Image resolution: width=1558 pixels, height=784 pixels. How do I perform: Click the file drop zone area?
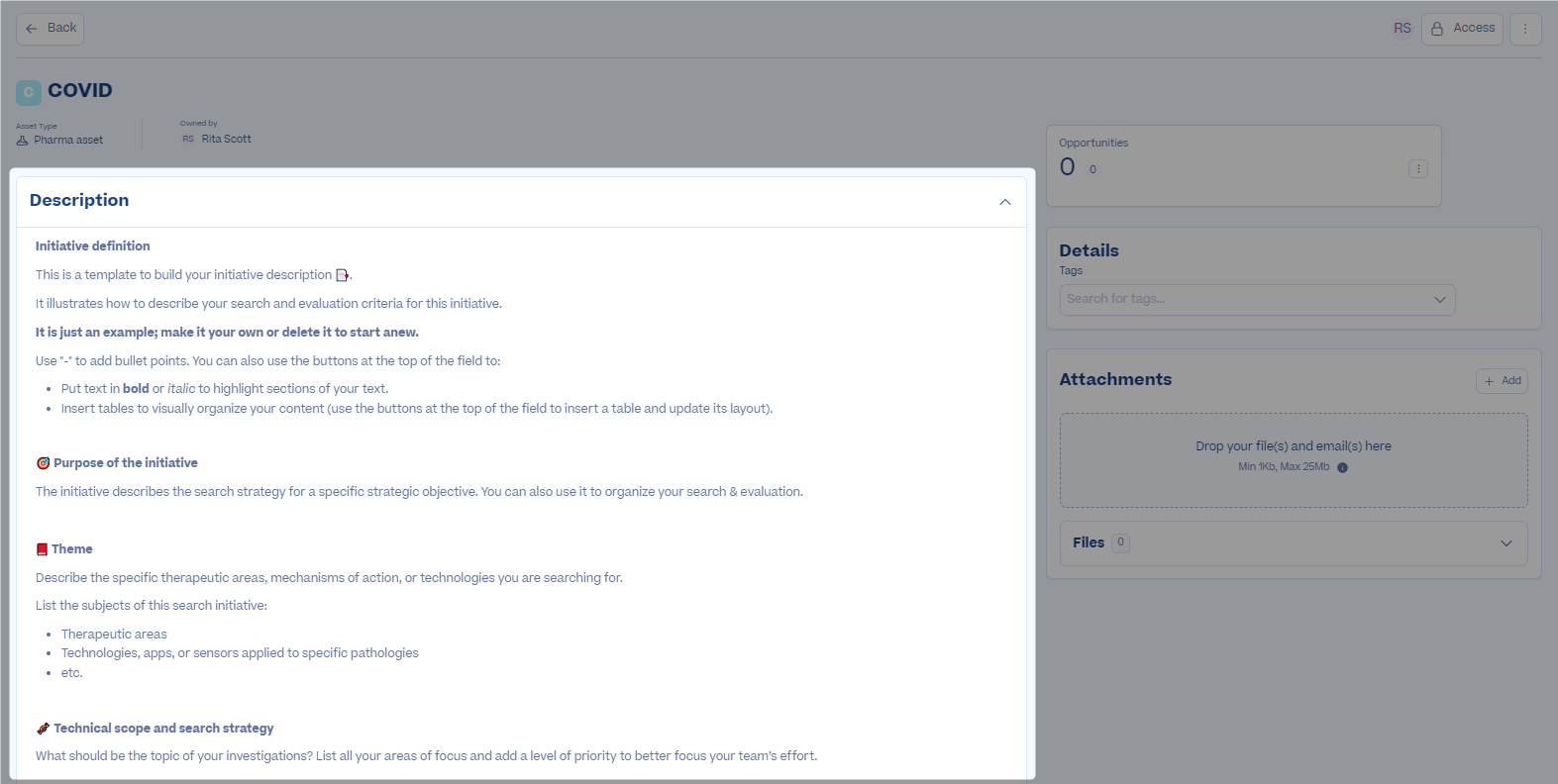[1293, 460]
